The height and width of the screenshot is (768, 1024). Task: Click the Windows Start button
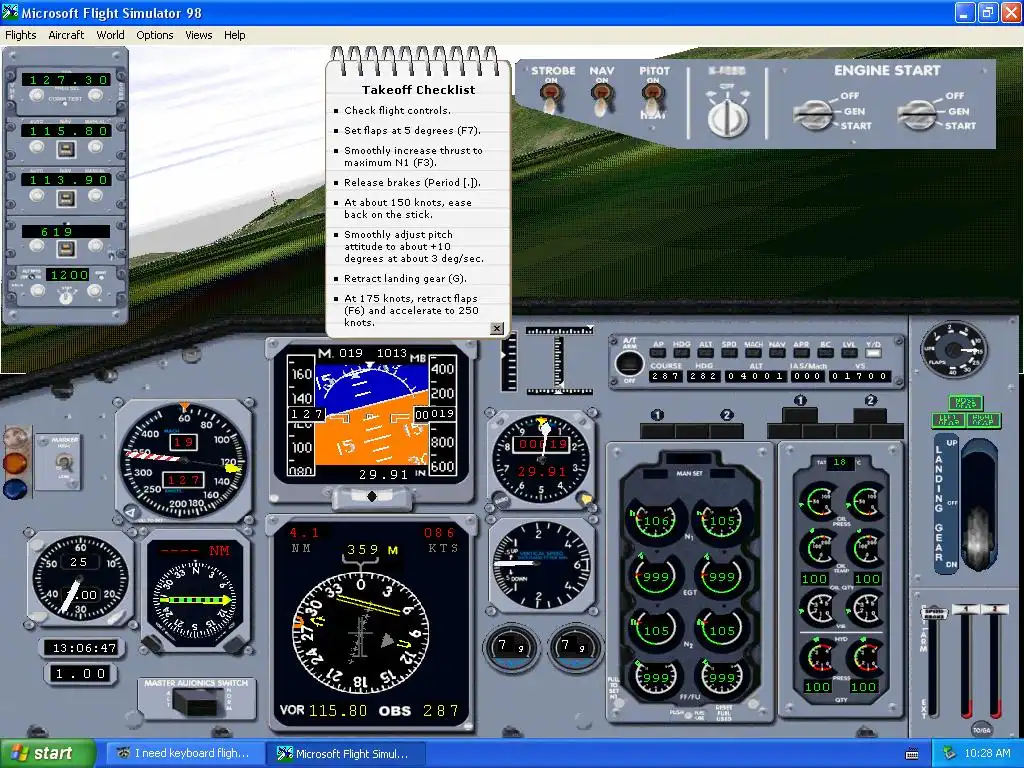[x=47, y=754]
